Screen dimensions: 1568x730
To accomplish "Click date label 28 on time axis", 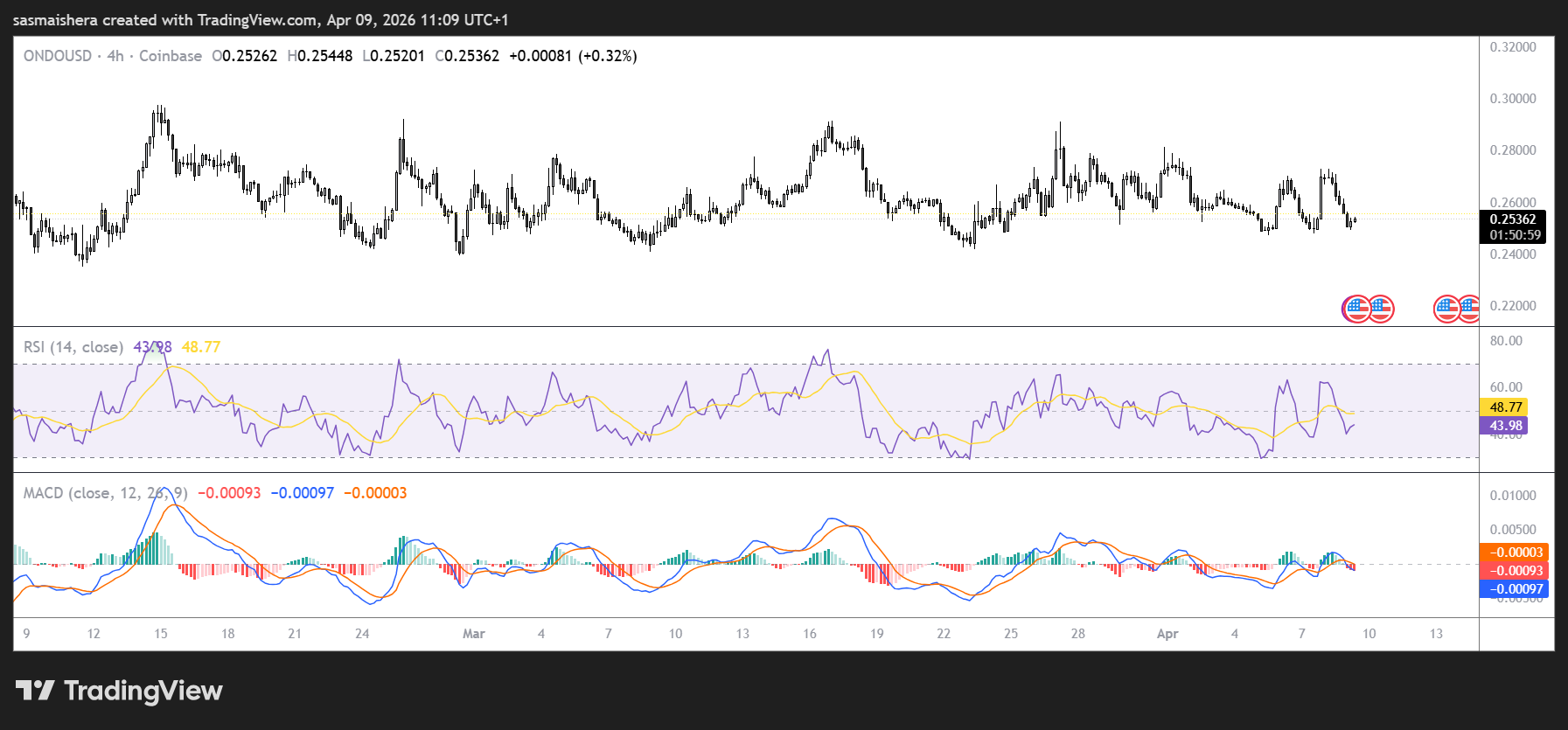I will tap(1078, 634).
